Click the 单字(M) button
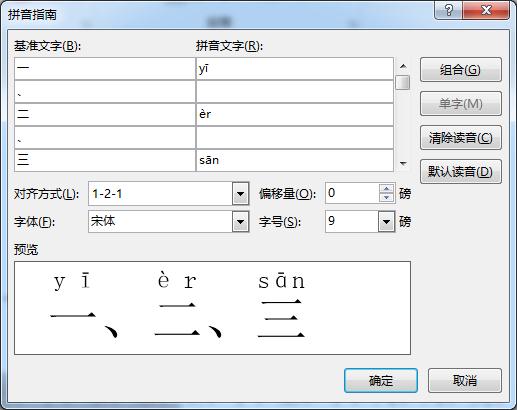Viewport: 517px width, 410px height. coord(461,104)
